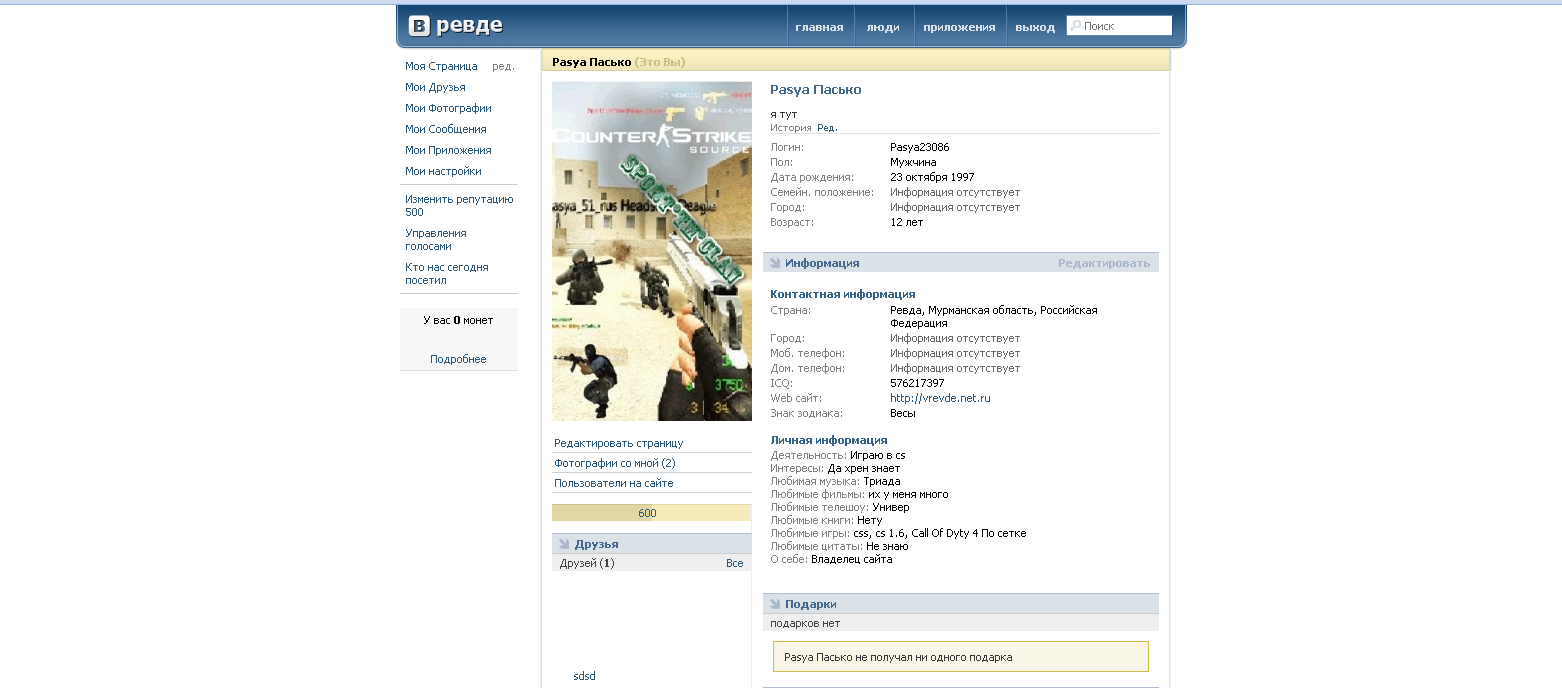This screenshot has width=1562, height=688.
Task: Click Изменить репутацию 500 link
Action: click(459, 205)
